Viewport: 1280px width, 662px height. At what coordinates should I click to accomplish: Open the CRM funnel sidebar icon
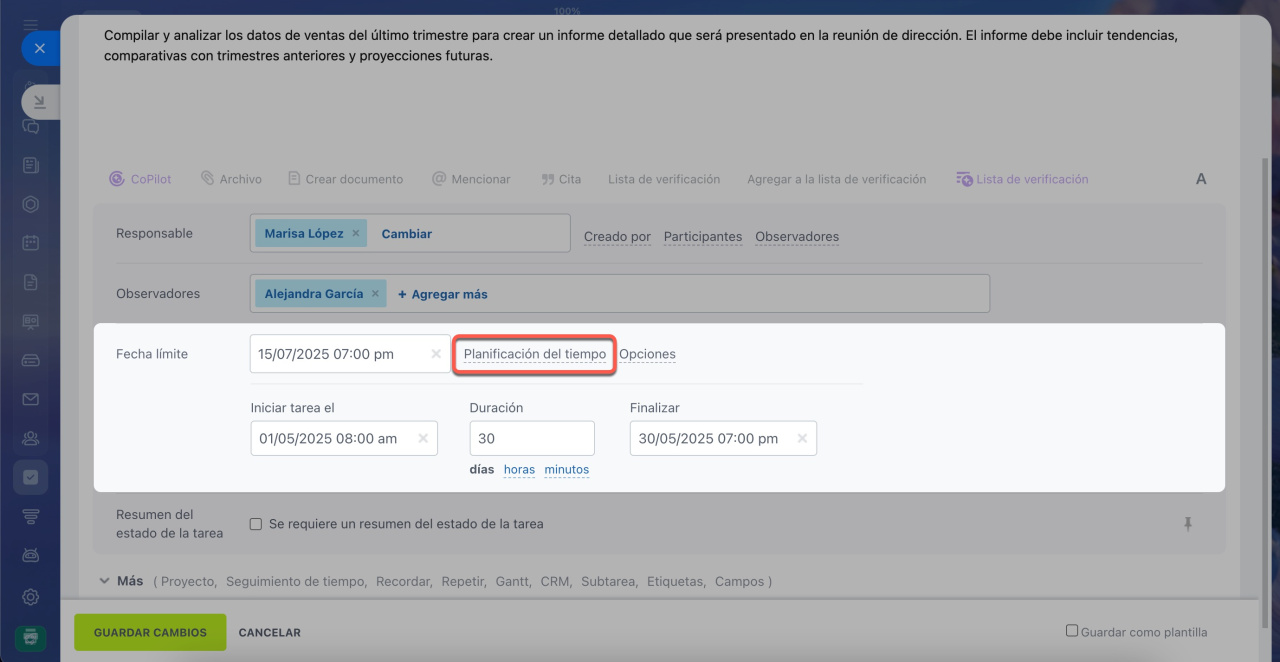(x=31, y=516)
